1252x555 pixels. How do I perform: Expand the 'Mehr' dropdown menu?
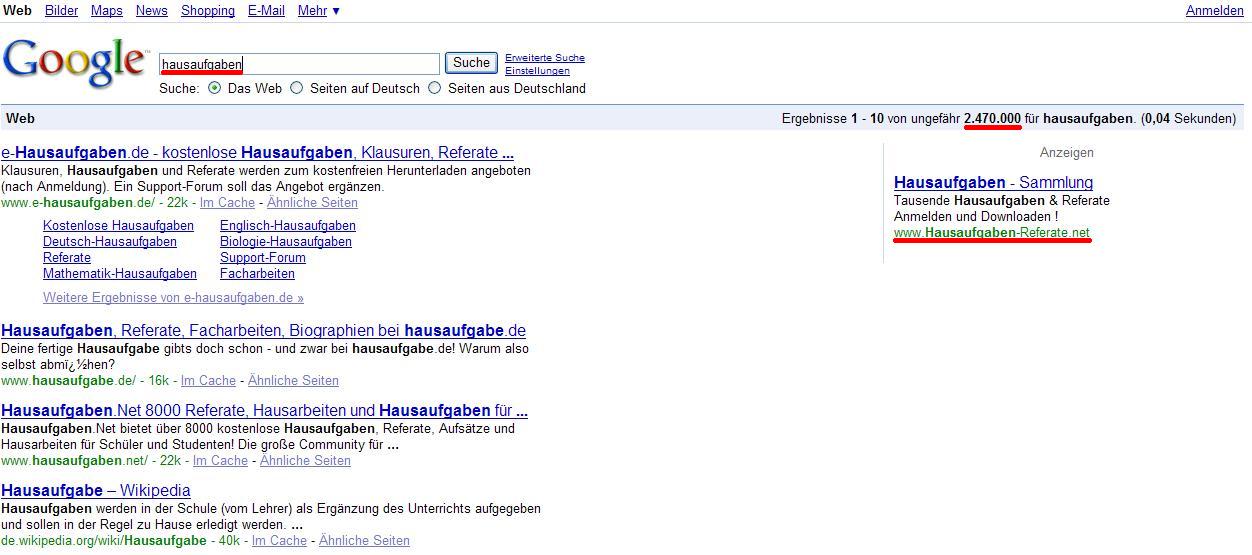click(318, 10)
